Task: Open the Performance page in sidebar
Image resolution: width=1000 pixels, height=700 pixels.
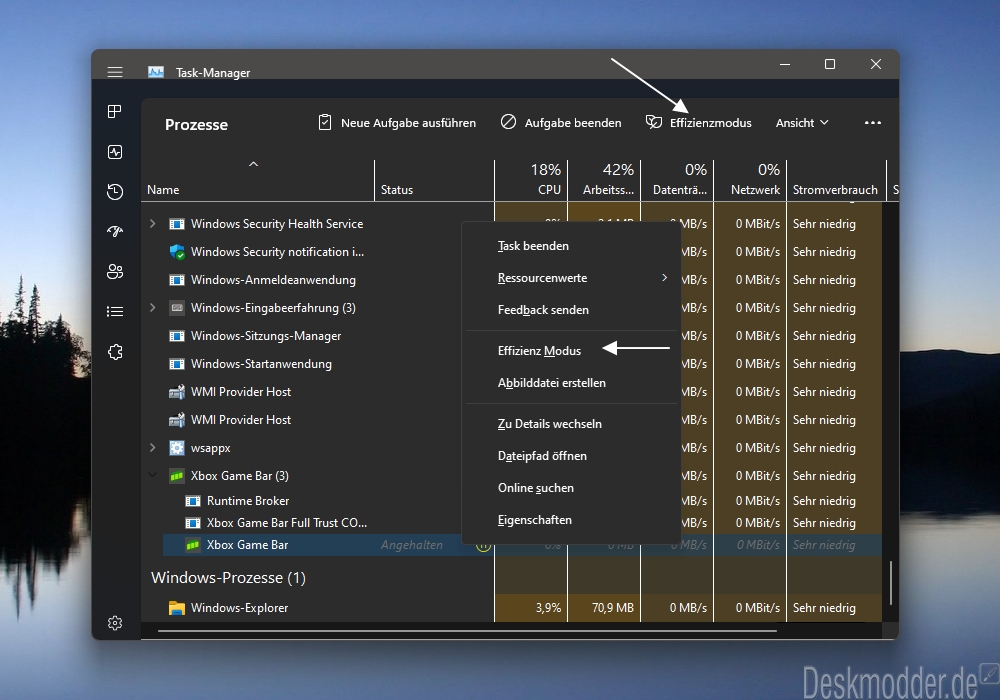Action: [x=115, y=152]
